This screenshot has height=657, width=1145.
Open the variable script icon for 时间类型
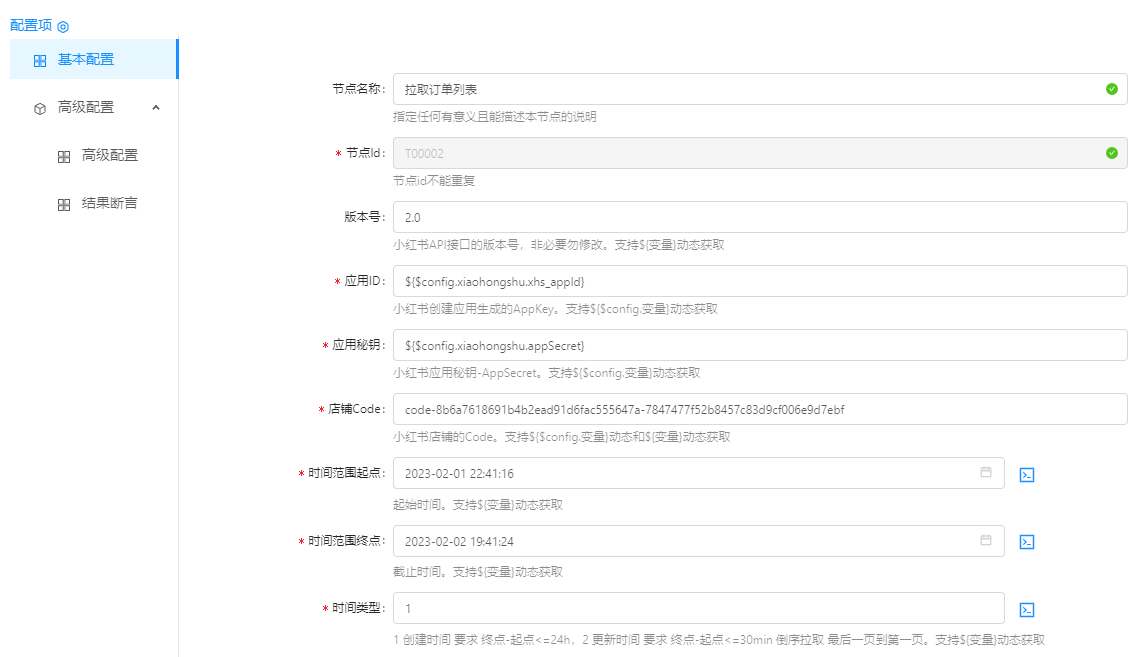1026,610
